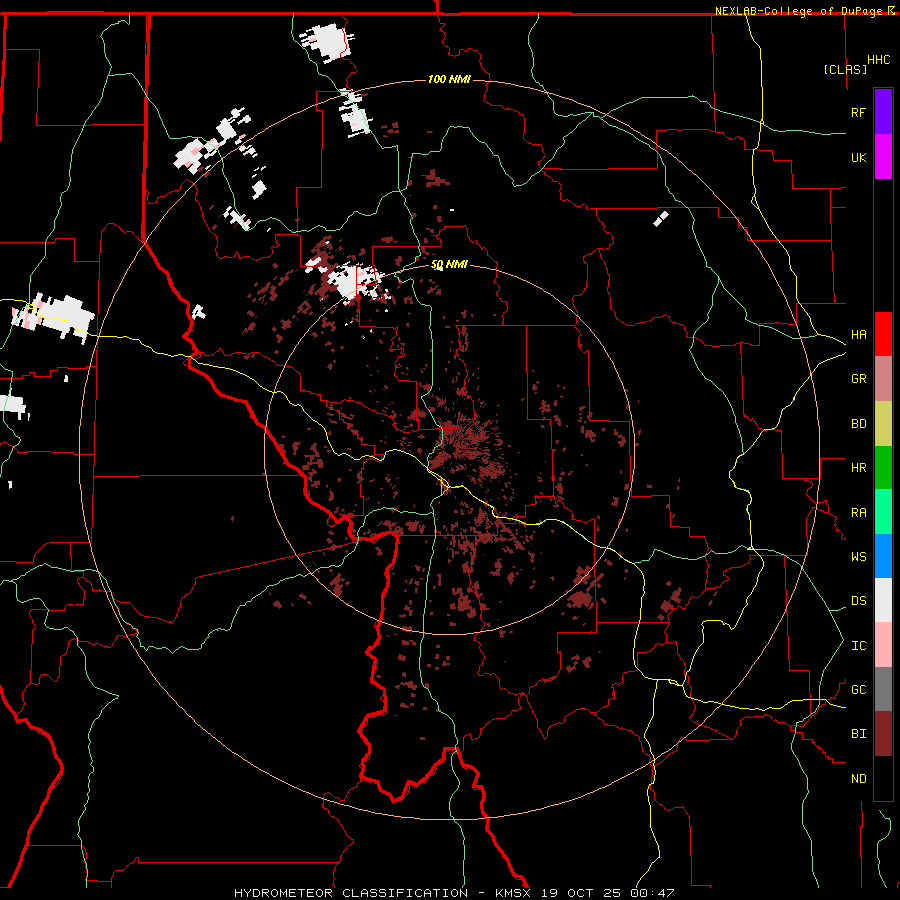Click the BI legend label
This screenshot has height=900, width=900.
[858, 734]
